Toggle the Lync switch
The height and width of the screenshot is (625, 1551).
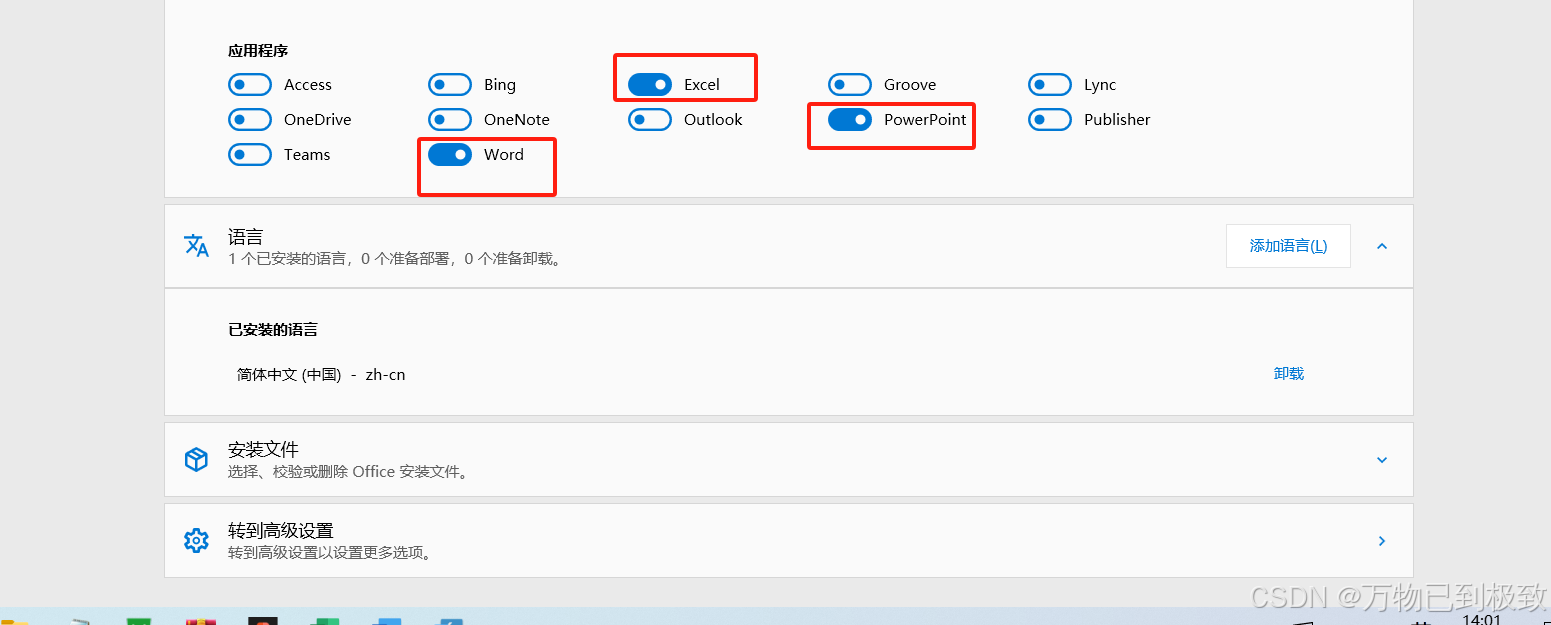(x=1050, y=85)
